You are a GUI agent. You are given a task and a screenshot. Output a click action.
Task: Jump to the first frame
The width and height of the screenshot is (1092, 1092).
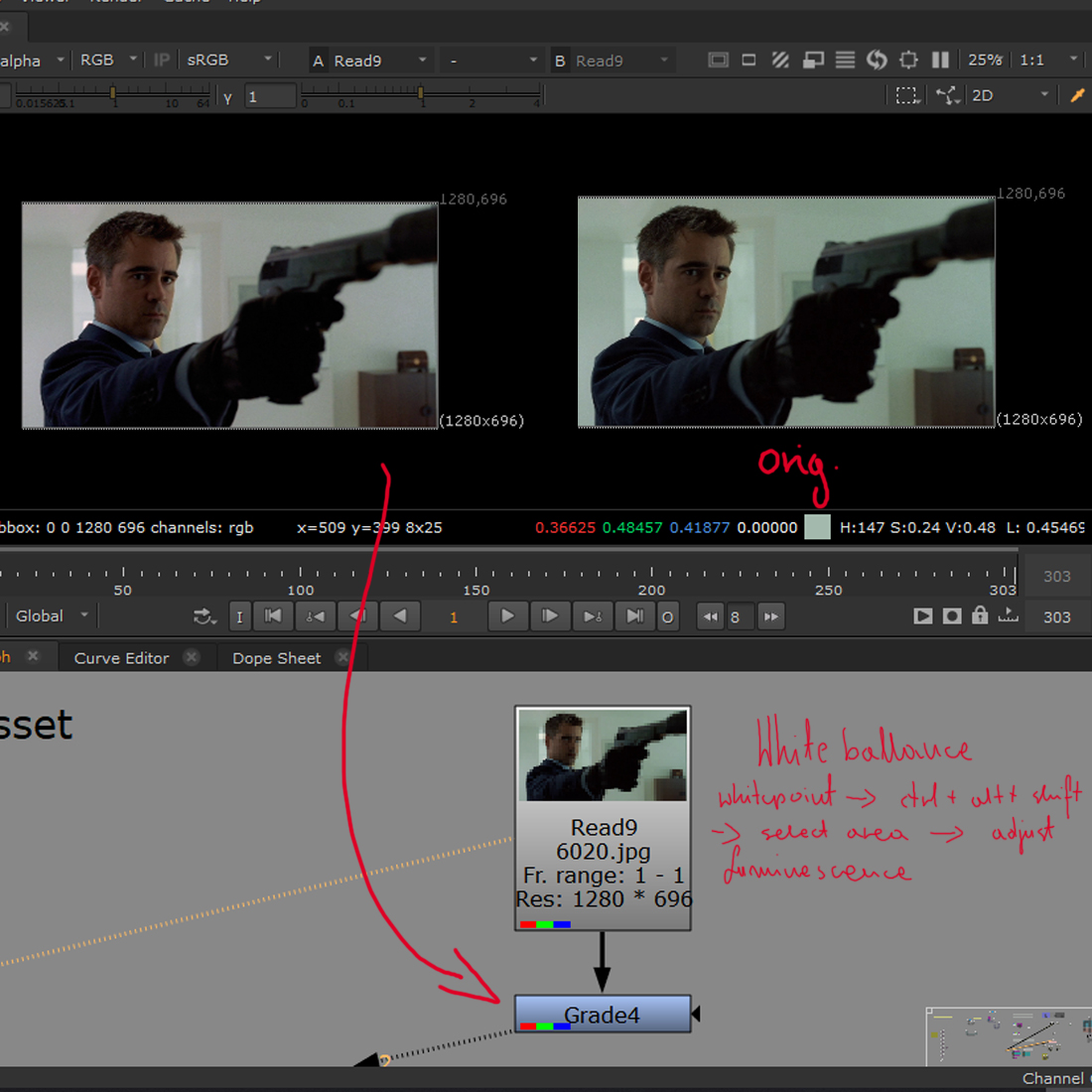(273, 617)
